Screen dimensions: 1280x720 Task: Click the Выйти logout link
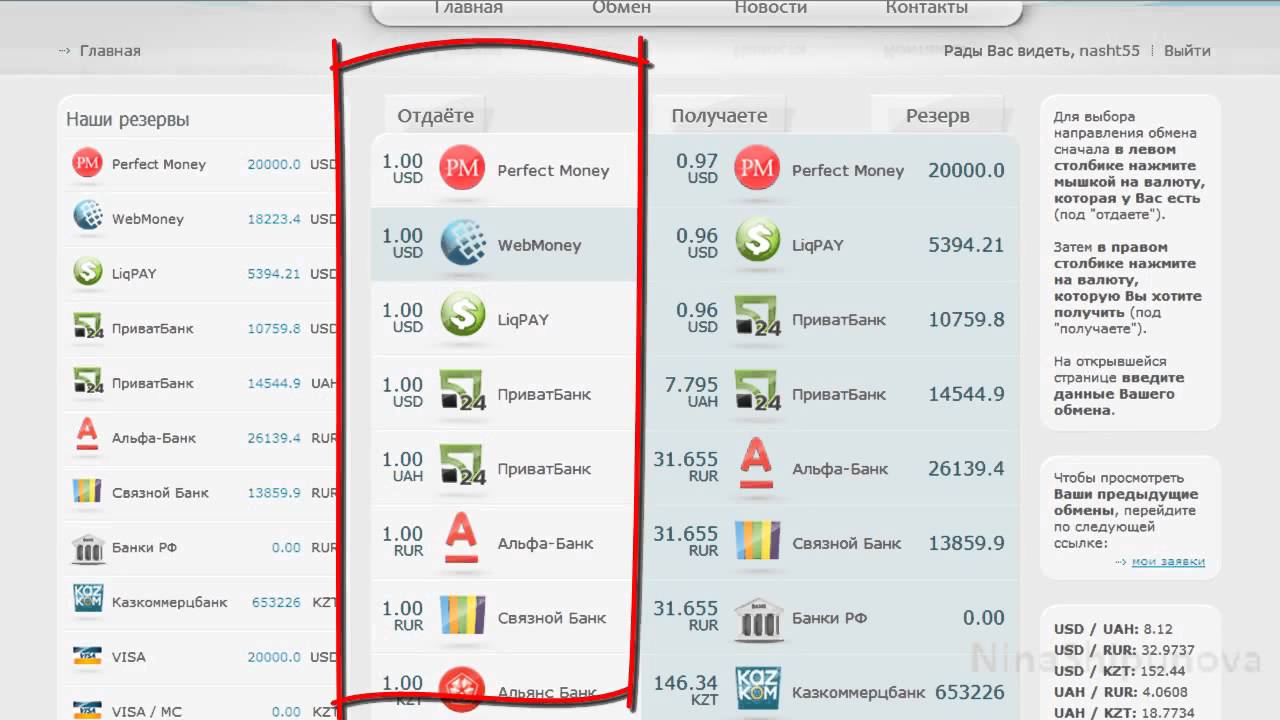[1187, 51]
